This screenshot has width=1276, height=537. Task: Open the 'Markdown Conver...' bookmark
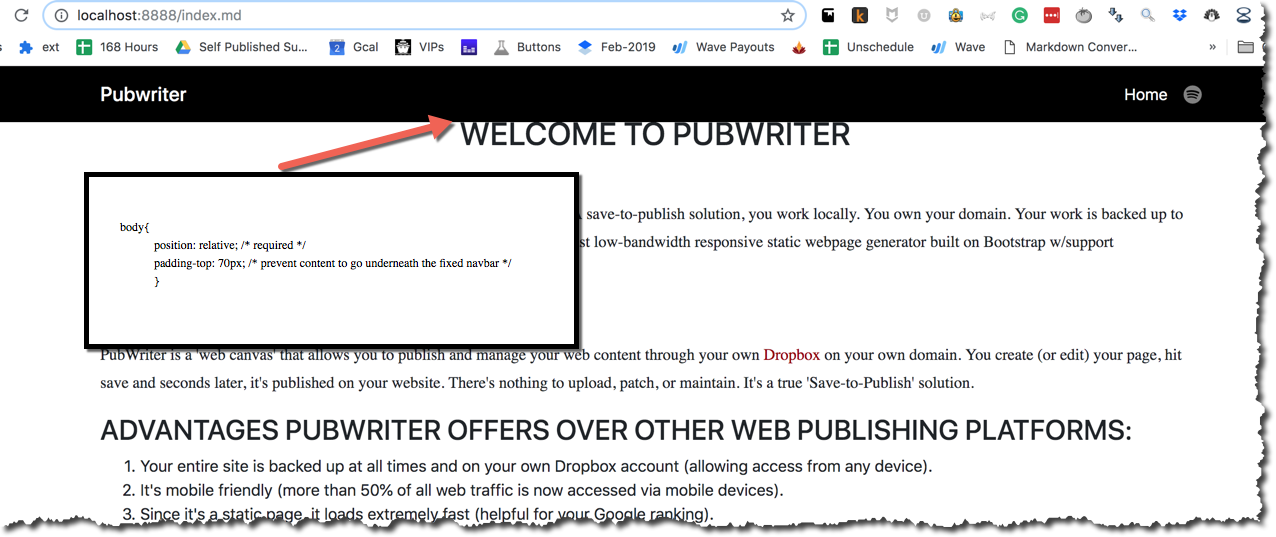click(x=1069, y=47)
